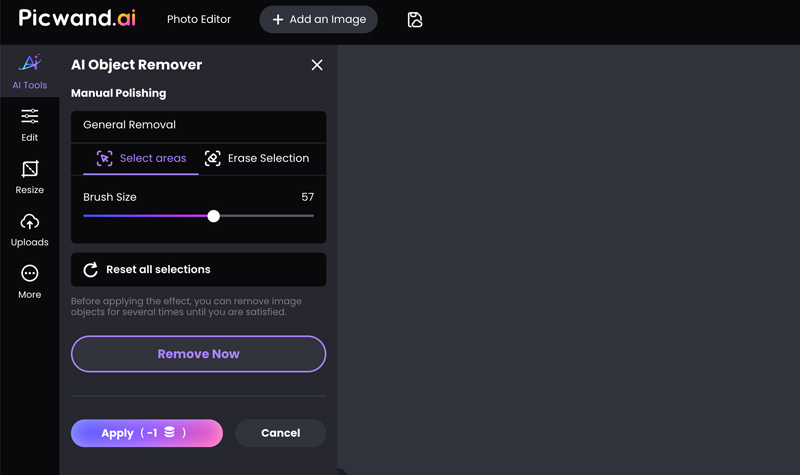The image size is (800, 475).
Task: Cancel the object removal
Action: click(x=281, y=433)
